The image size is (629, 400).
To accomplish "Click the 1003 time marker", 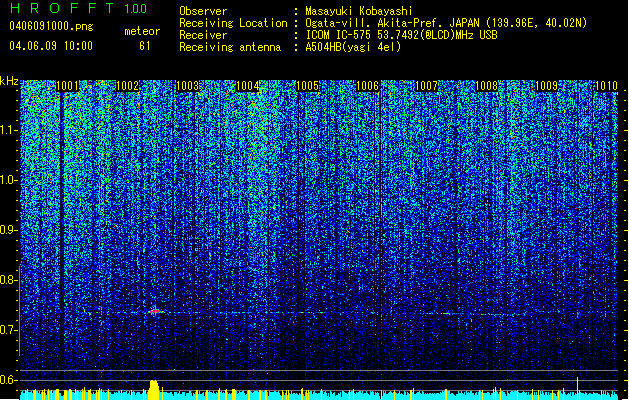I will (x=187, y=86).
